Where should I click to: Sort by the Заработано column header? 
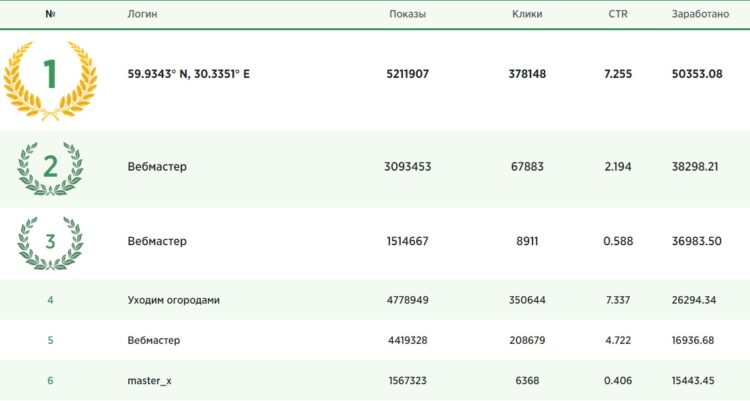tap(699, 15)
